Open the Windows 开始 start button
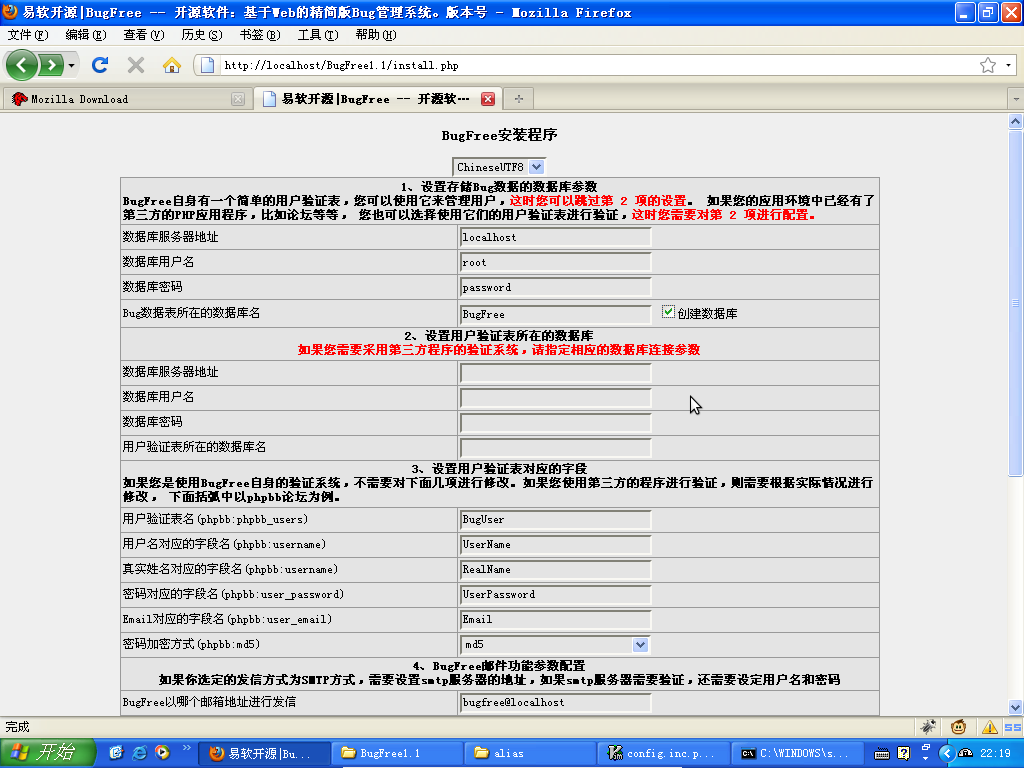 [48, 752]
